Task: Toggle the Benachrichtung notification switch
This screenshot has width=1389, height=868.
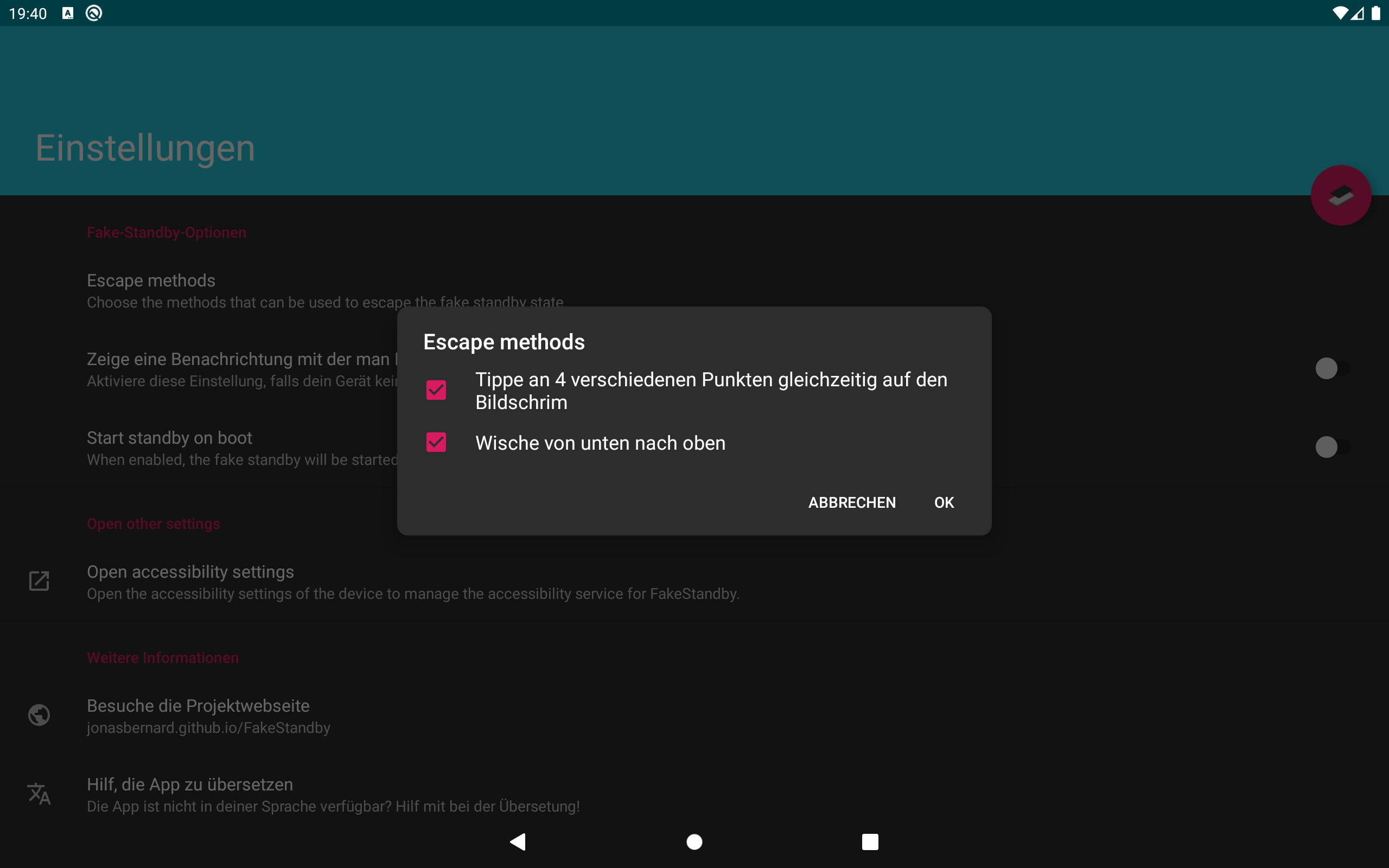Action: 1331,368
